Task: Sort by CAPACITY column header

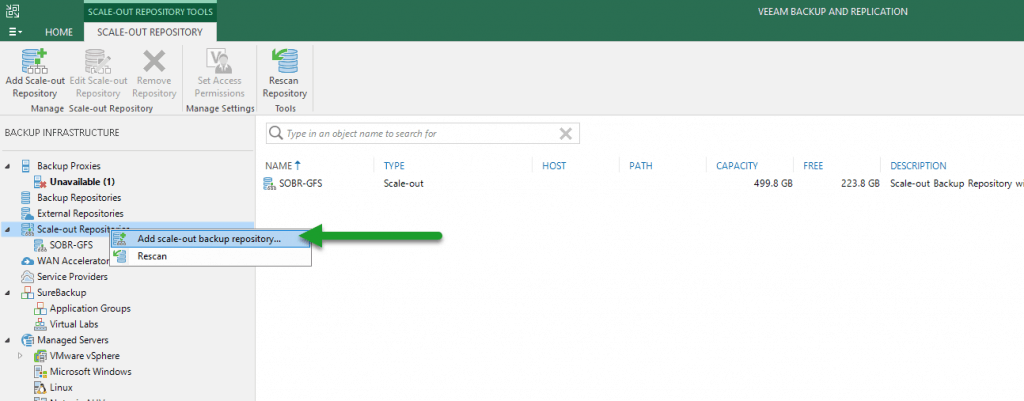Action: click(x=737, y=166)
